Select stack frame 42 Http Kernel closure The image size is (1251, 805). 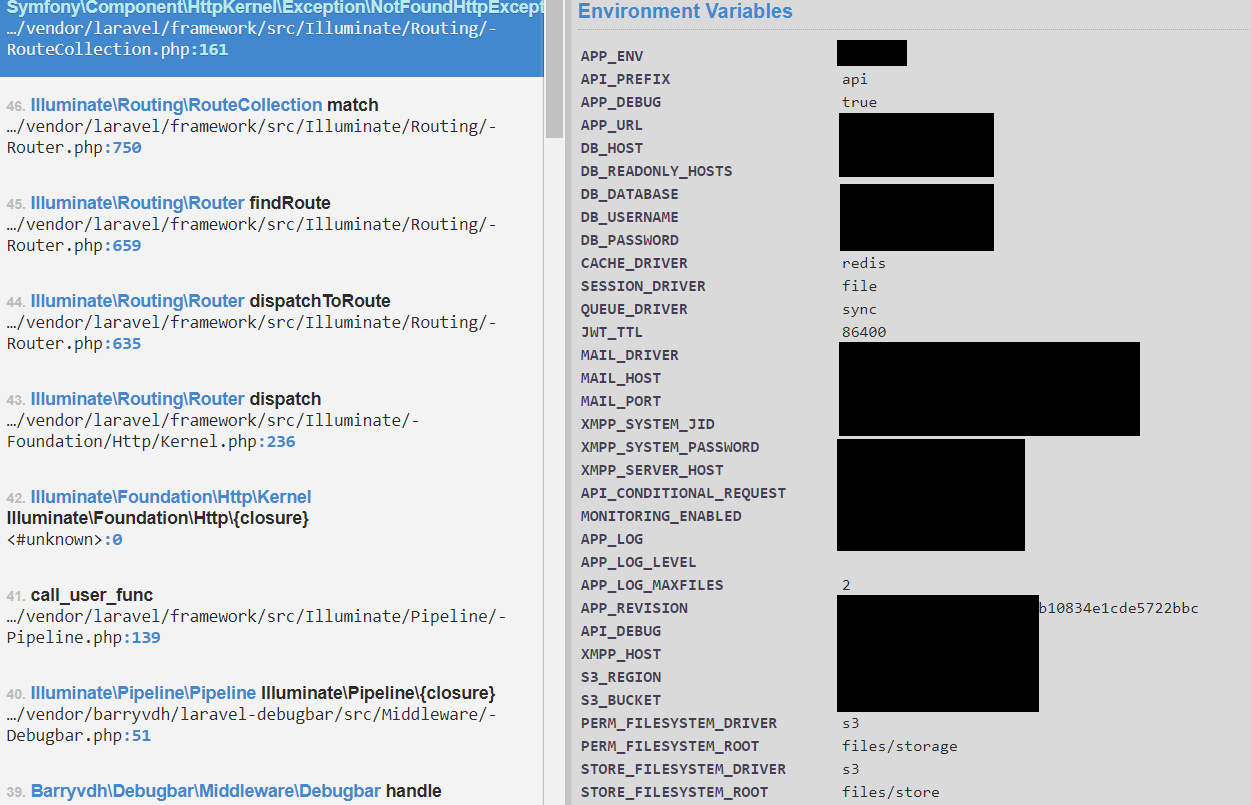coord(272,518)
